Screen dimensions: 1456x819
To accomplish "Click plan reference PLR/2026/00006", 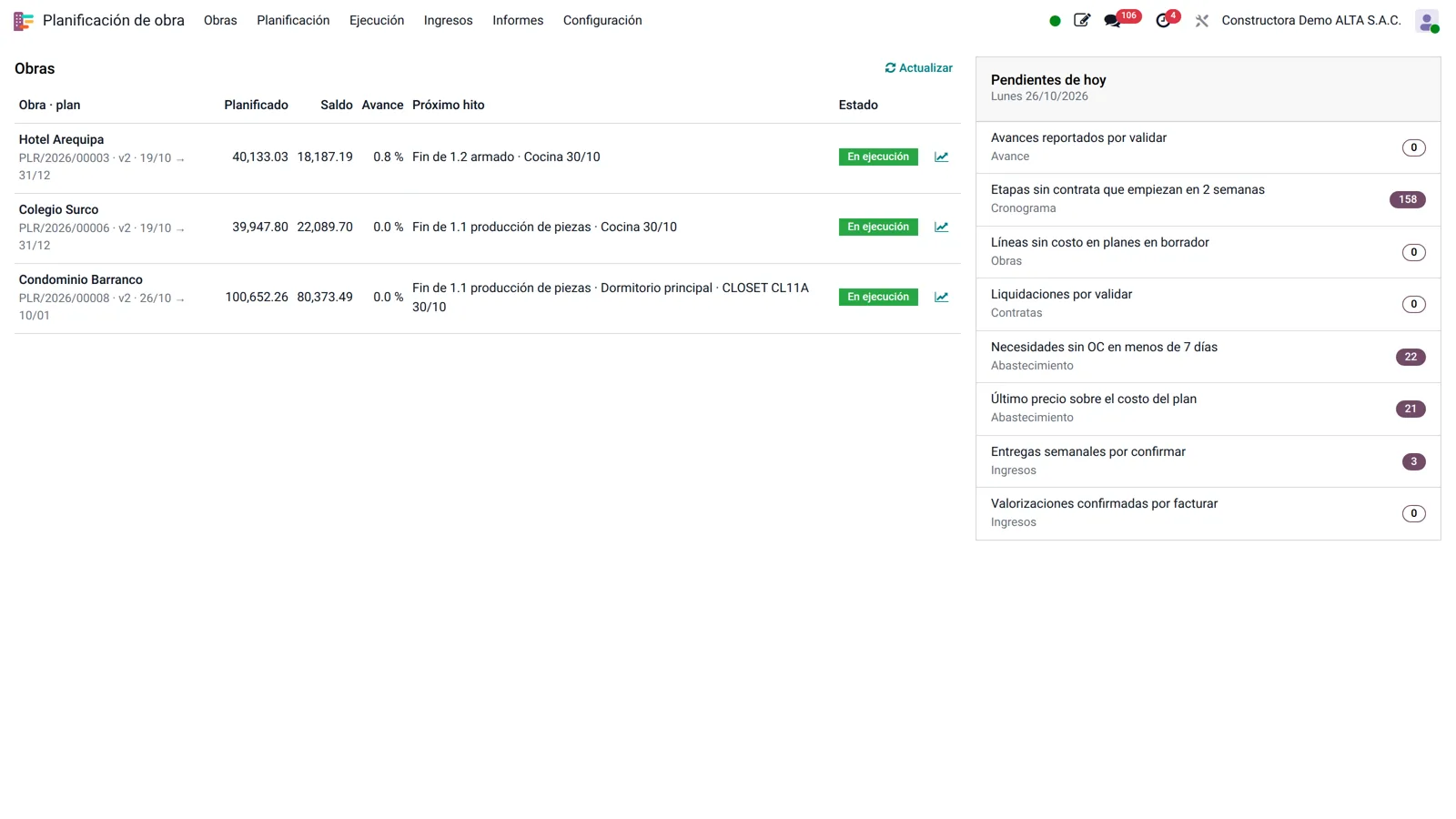I will 64,228.
